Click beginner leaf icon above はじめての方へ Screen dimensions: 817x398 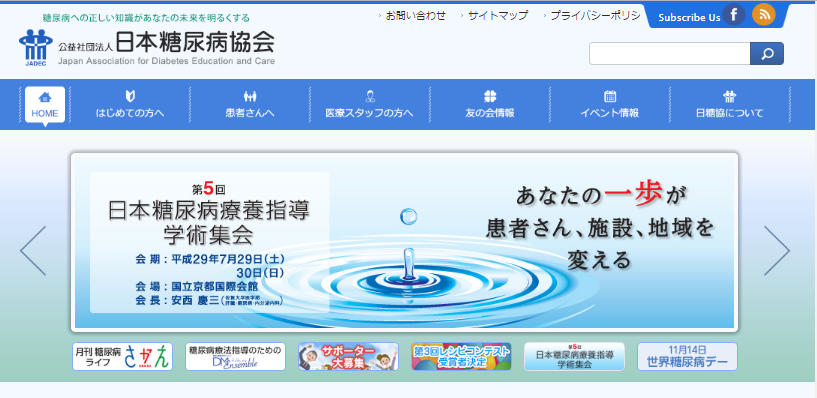130,96
